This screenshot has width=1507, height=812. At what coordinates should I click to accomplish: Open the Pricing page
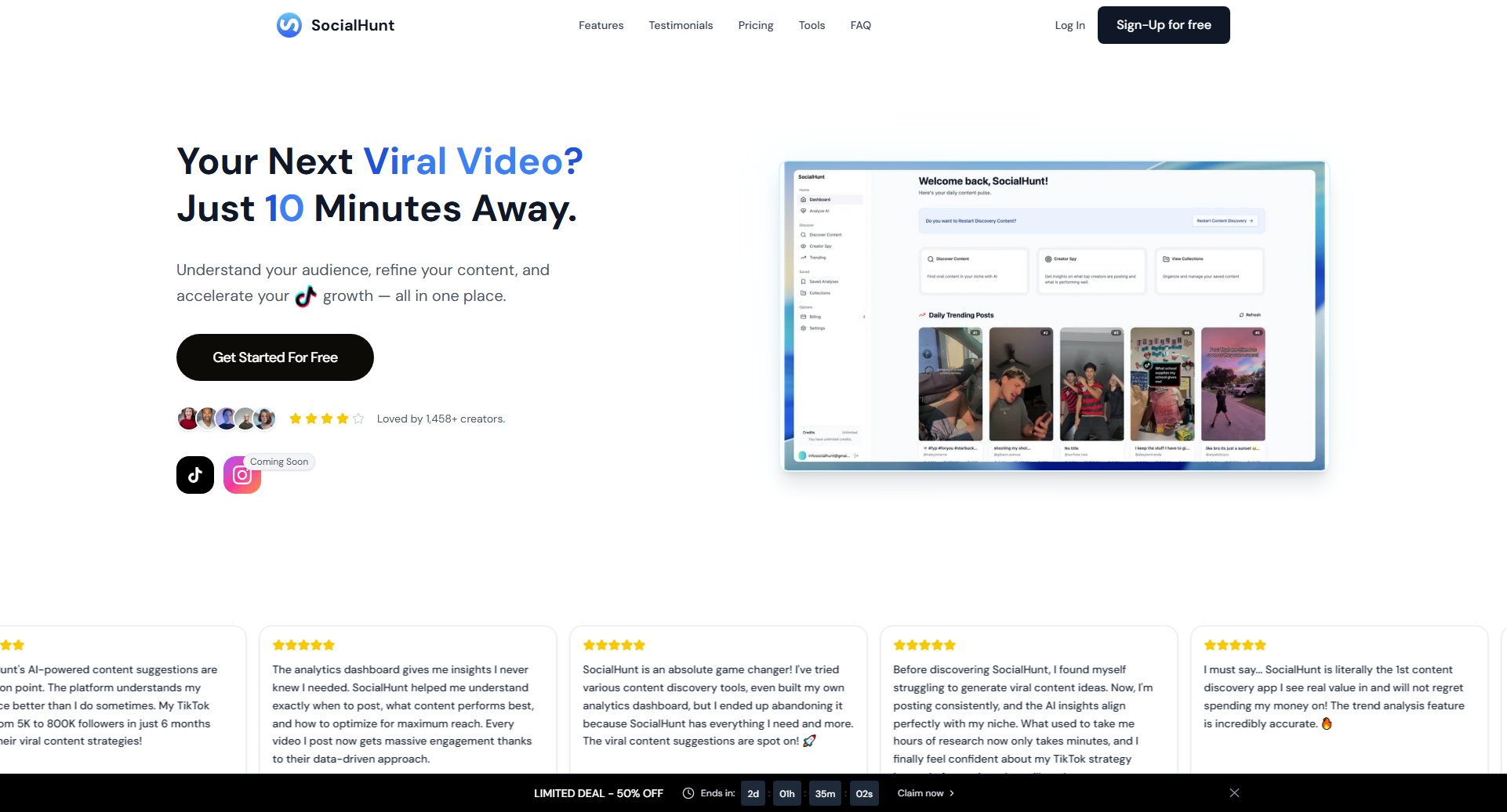tap(755, 24)
